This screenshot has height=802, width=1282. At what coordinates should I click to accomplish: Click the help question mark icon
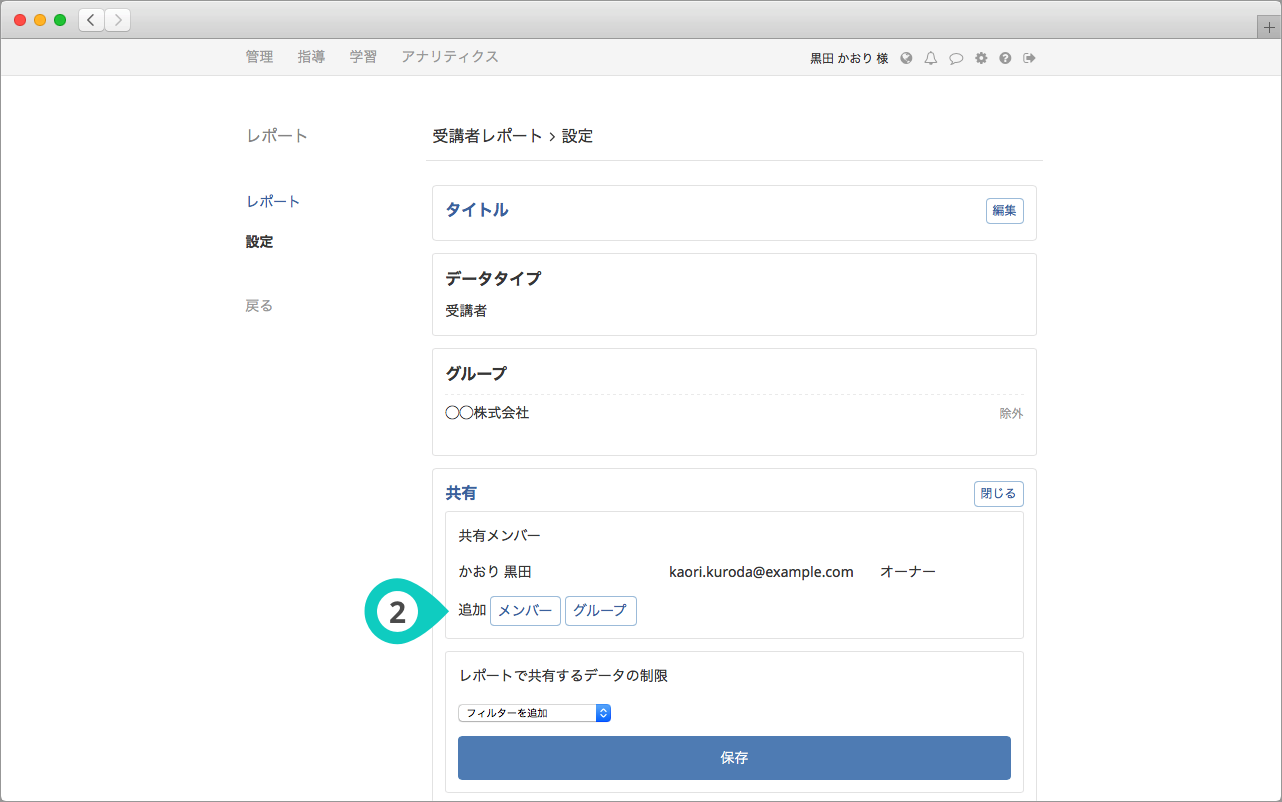pos(1005,58)
